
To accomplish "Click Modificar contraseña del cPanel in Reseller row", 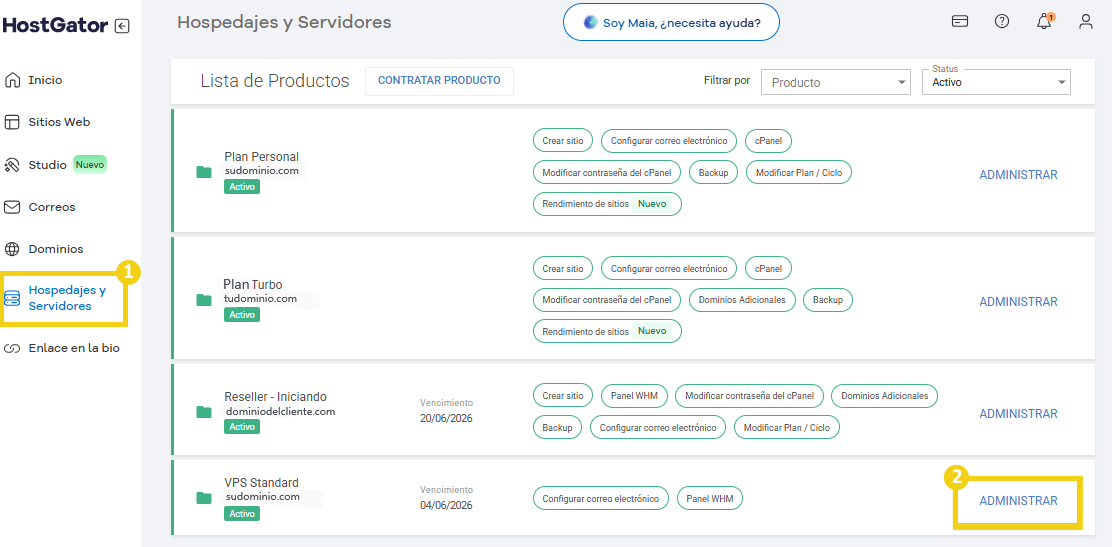I will click(x=750, y=396).
